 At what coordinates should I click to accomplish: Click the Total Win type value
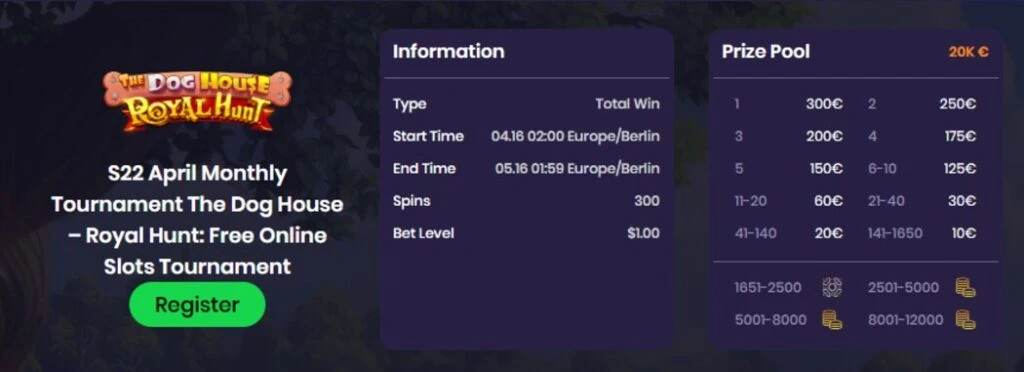coord(628,104)
